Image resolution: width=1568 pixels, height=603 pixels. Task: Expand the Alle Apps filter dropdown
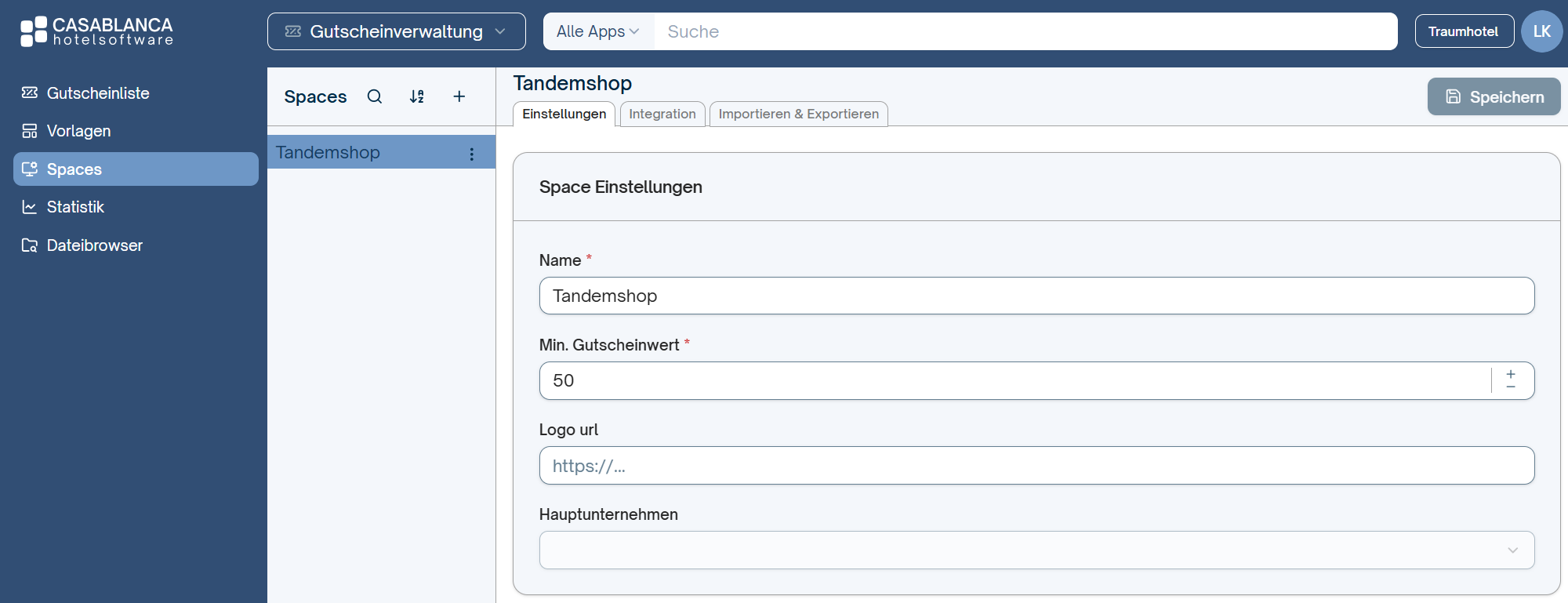[598, 31]
